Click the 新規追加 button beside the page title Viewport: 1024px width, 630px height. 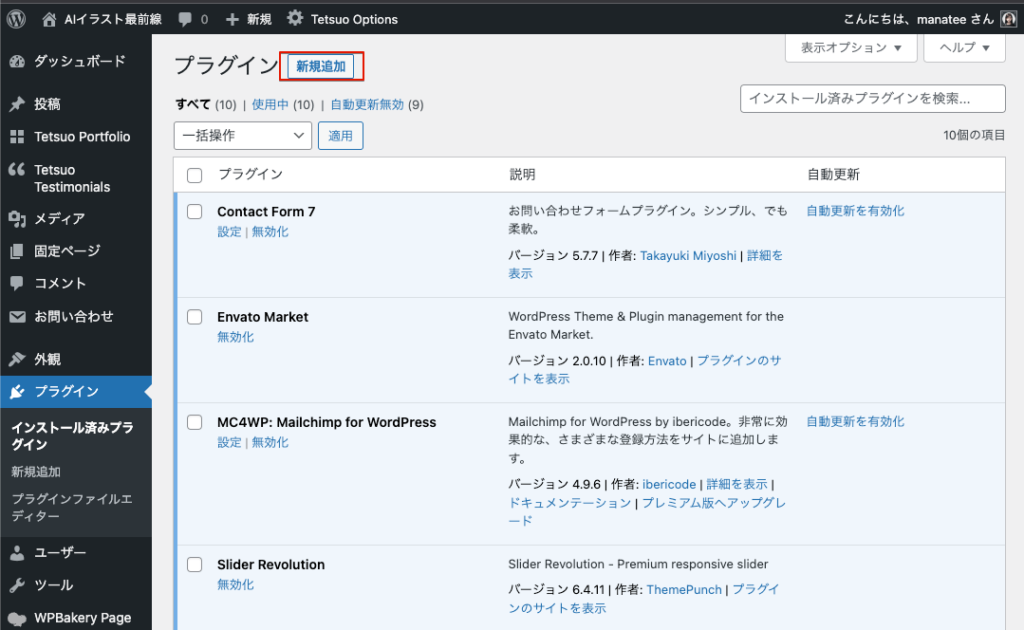[321, 66]
